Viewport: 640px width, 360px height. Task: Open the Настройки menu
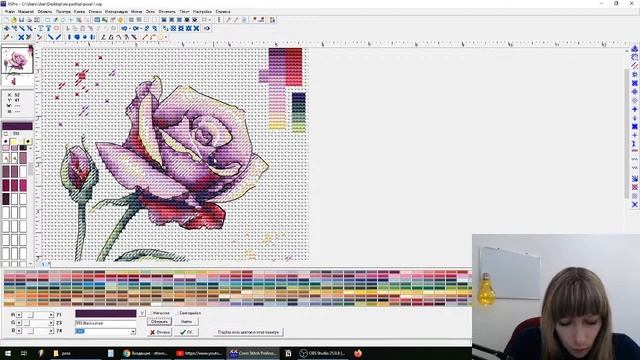click(x=202, y=11)
